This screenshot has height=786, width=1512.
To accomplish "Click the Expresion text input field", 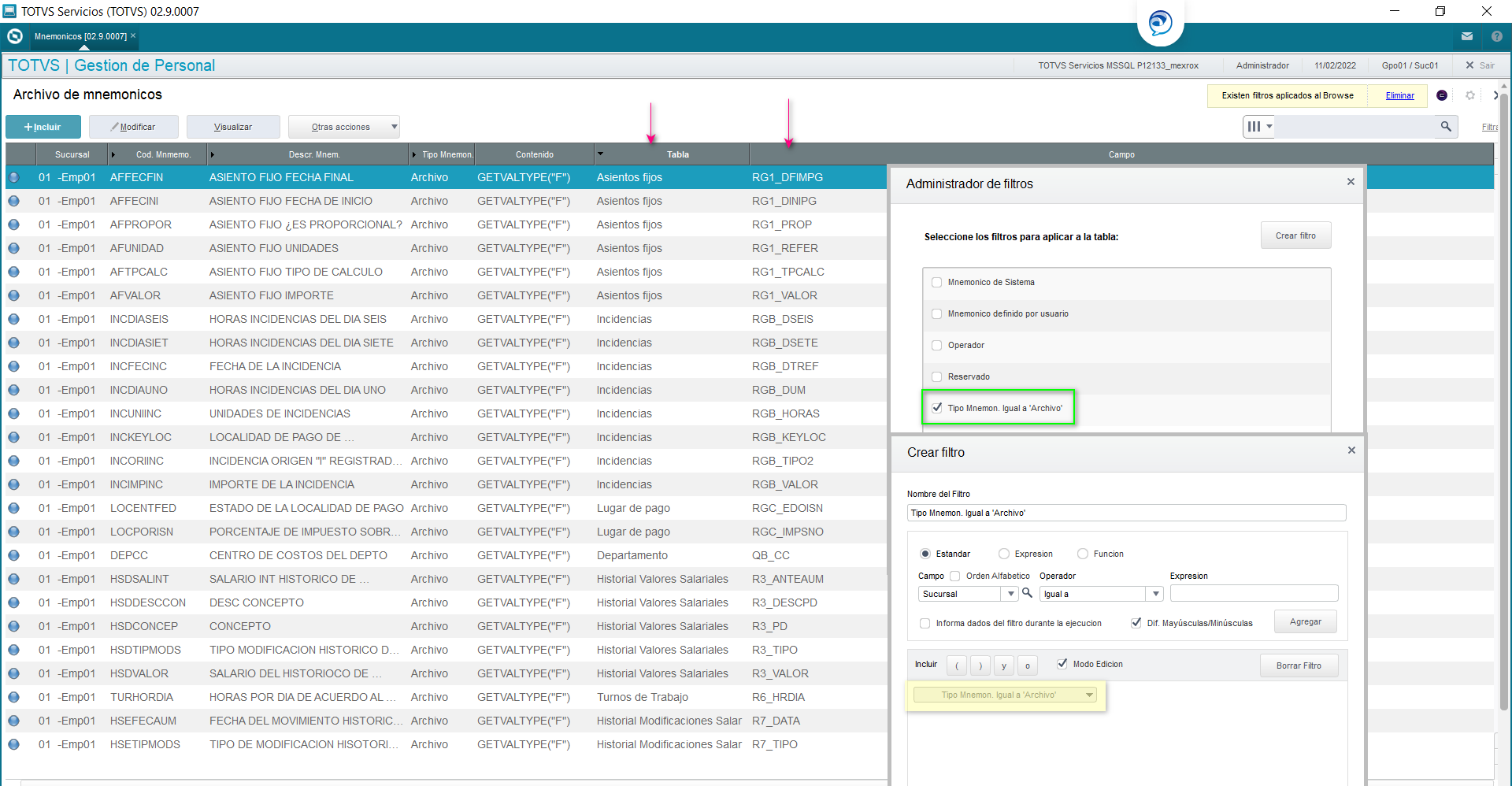I will pos(1253,593).
